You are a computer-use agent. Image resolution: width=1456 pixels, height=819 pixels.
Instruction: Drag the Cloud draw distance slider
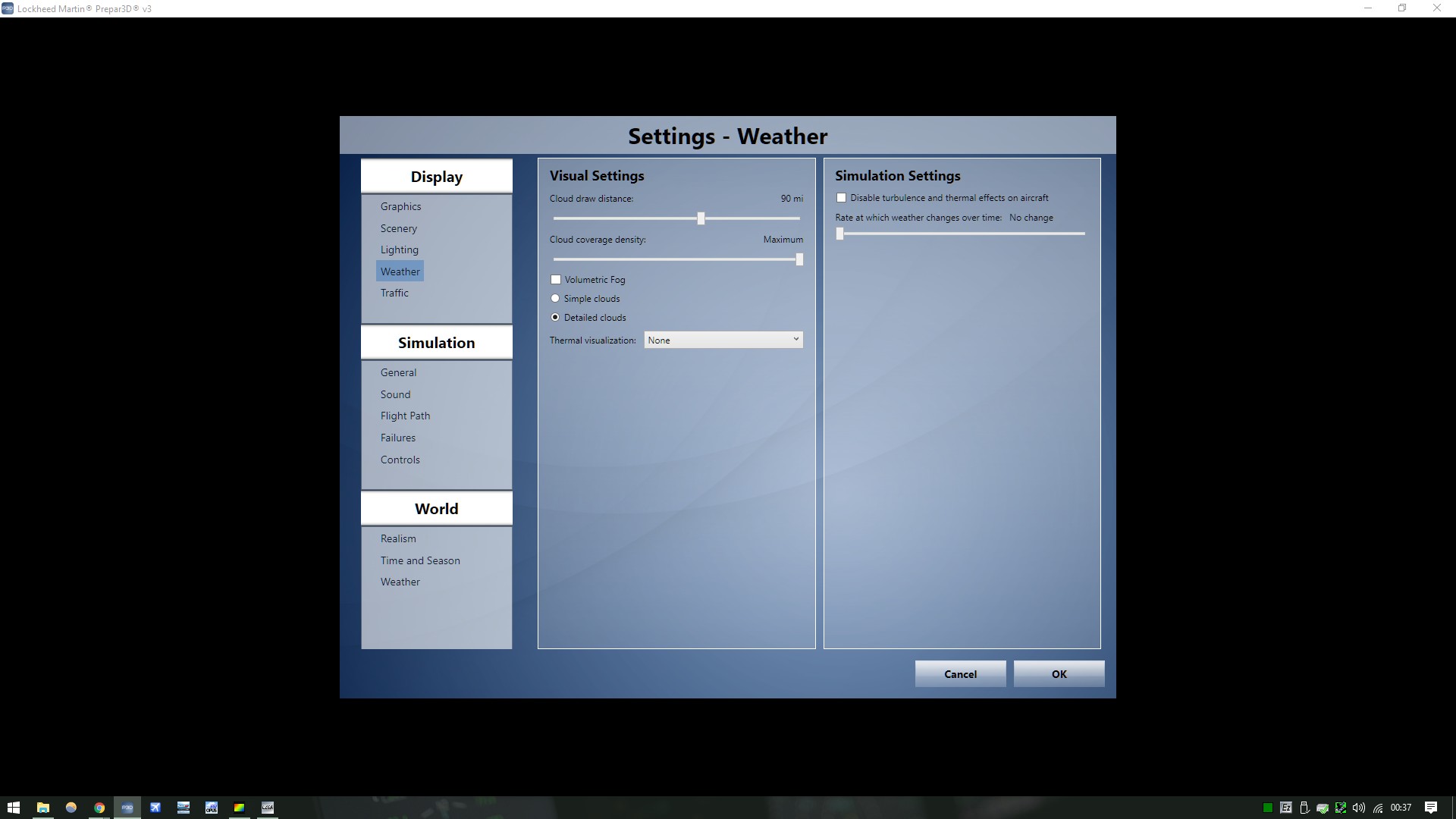click(701, 218)
